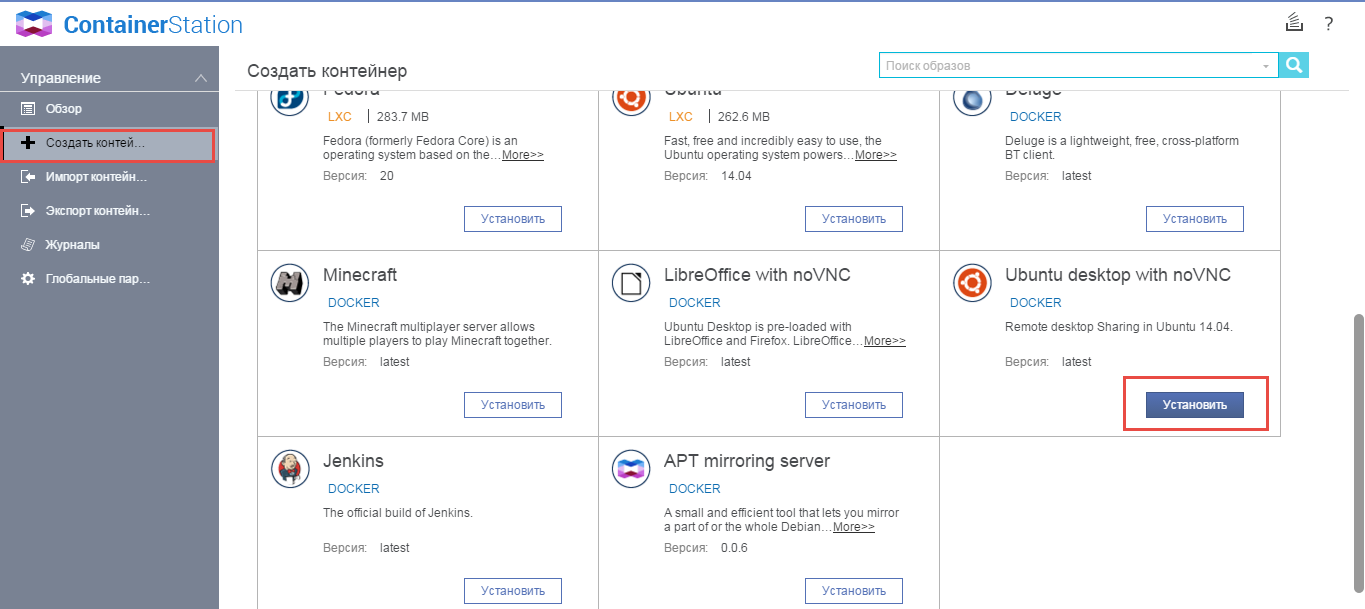Select Создать контей… in the sidebar

[x=108, y=144]
